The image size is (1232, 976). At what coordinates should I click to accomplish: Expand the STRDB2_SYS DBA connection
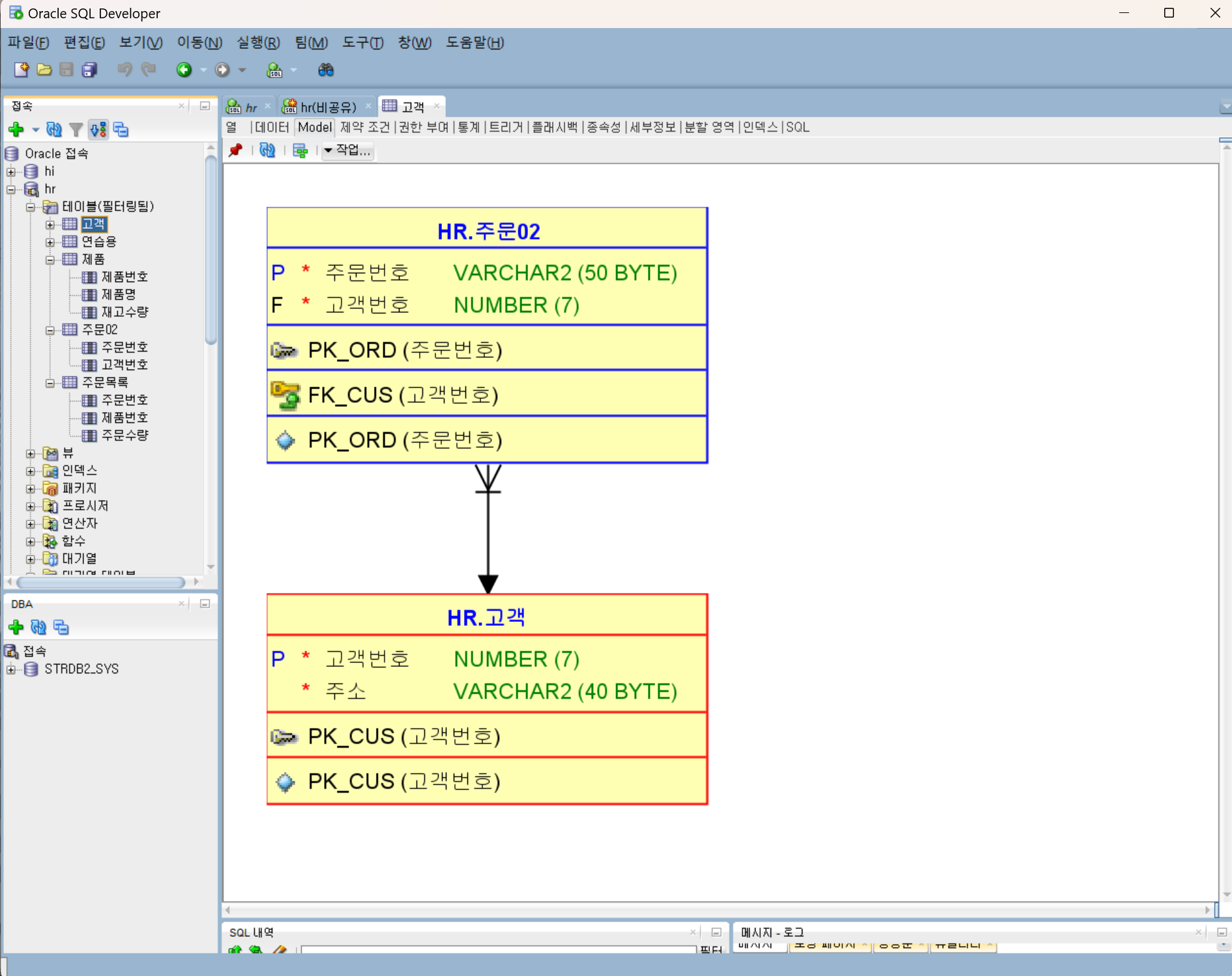11,670
